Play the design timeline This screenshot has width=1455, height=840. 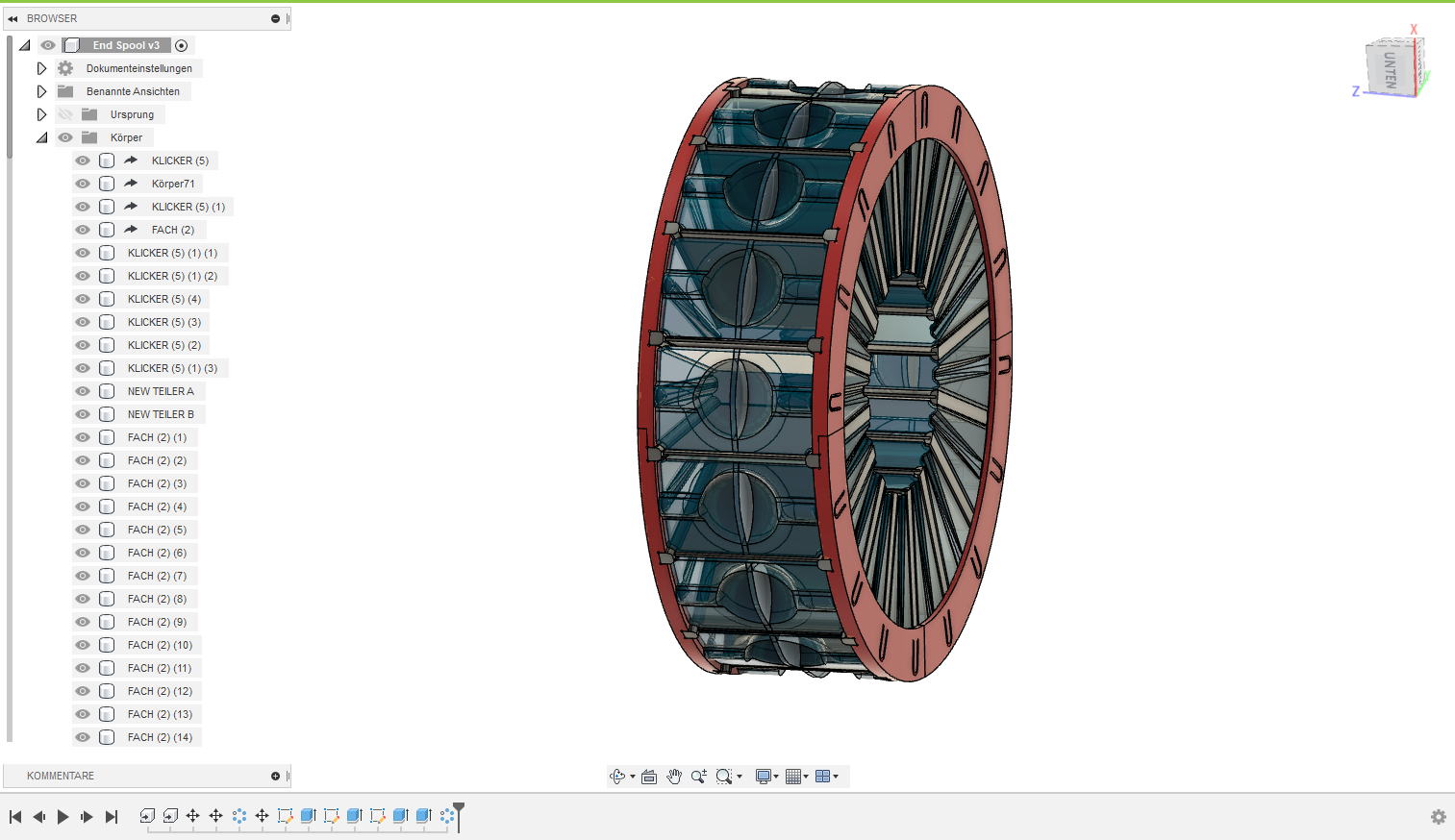click(63, 817)
